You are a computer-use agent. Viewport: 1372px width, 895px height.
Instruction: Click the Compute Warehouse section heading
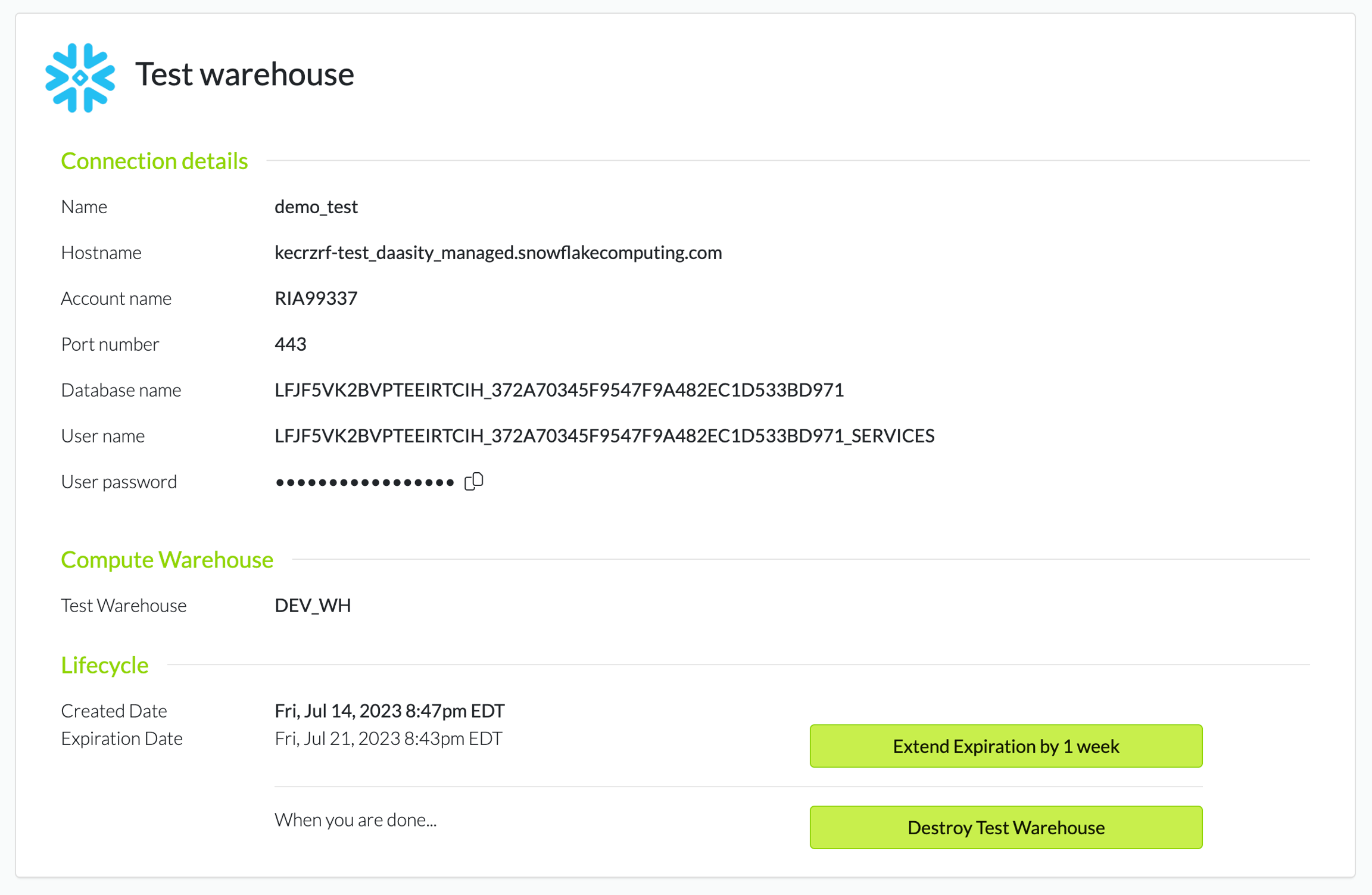(x=167, y=560)
